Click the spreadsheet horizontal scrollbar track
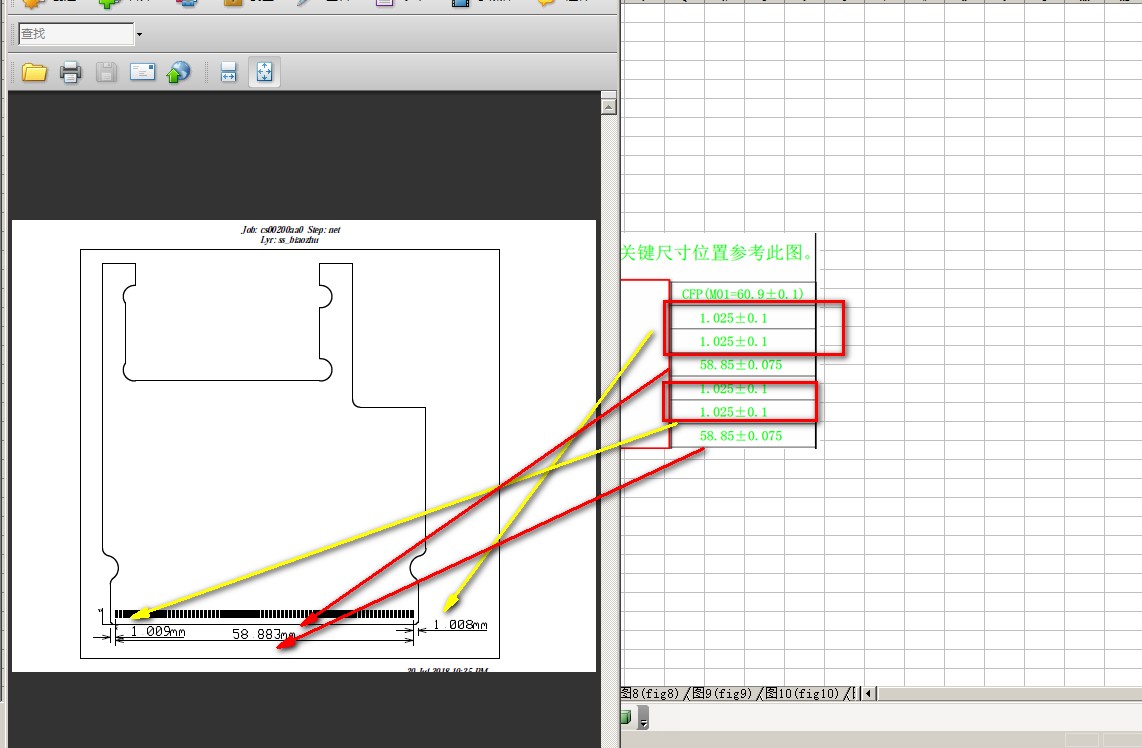Viewport: 1142px width, 748px height. 1009,693
